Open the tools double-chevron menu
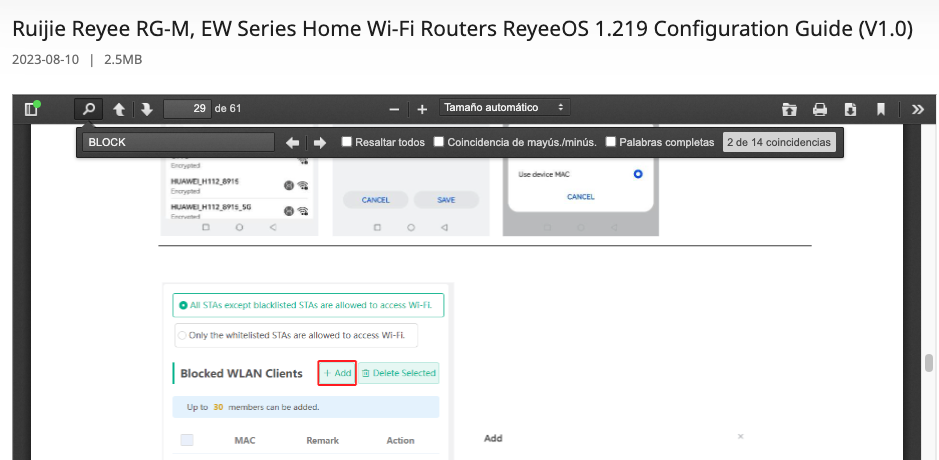The height and width of the screenshot is (460, 939). pyautogui.click(x=917, y=109)
